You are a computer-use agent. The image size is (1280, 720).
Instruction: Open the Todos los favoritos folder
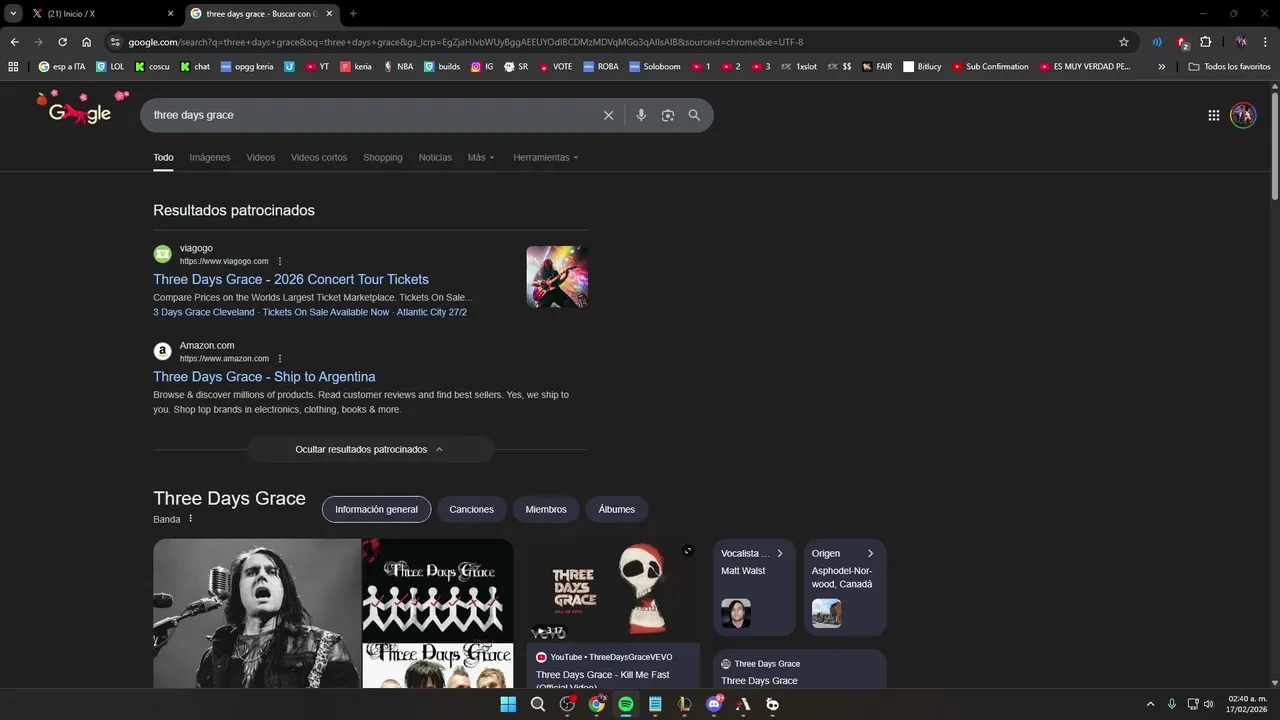click(1229, 67)
